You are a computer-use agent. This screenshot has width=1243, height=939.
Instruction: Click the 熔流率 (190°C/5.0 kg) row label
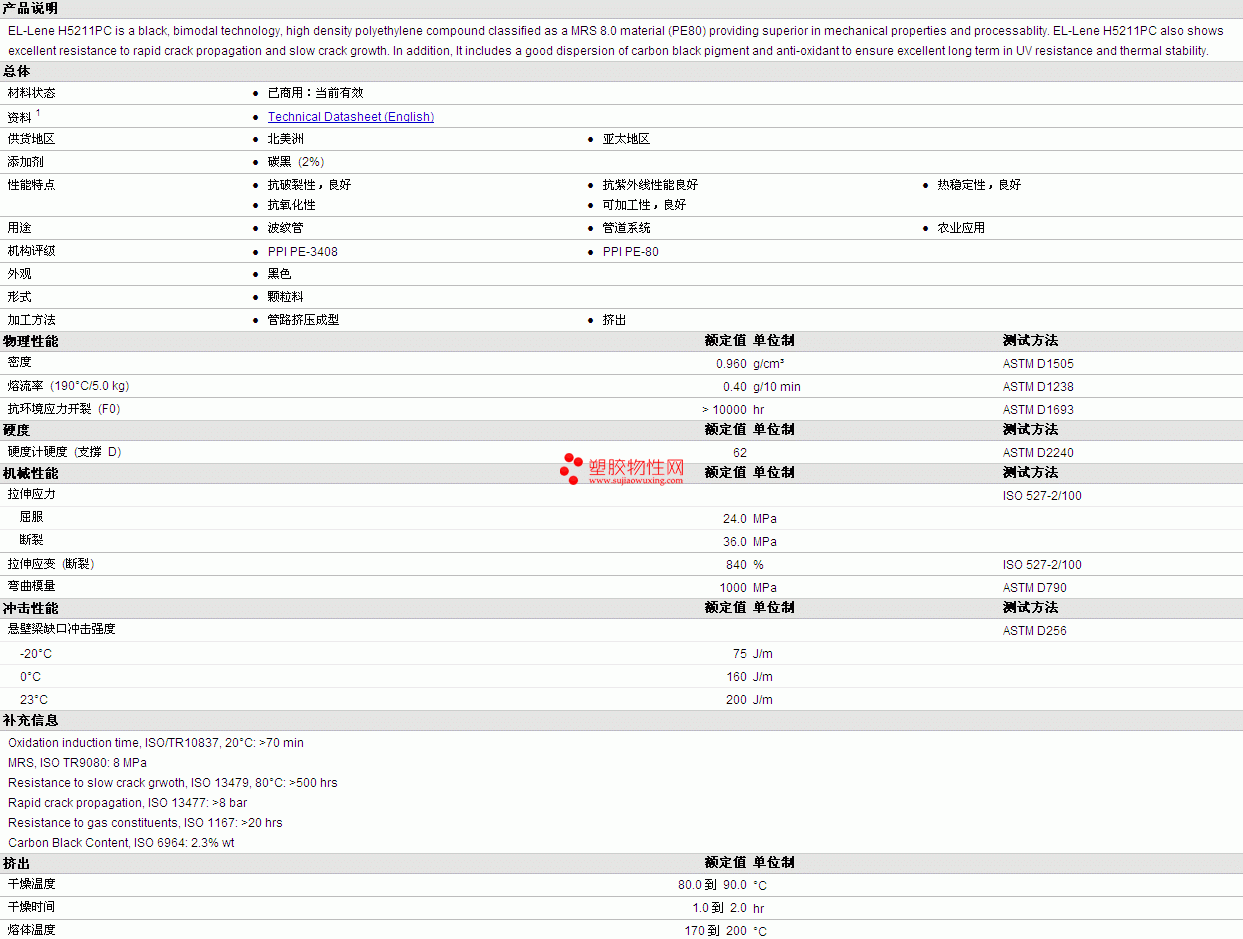(68, 386)
